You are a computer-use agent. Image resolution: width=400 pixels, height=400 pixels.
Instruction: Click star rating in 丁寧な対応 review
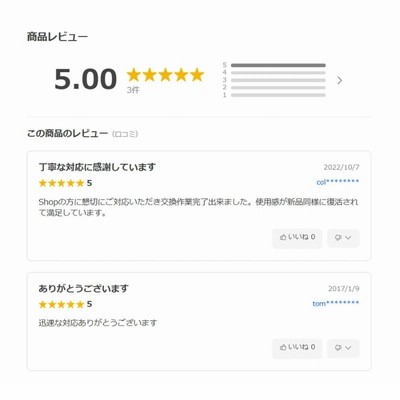point(61,183)
